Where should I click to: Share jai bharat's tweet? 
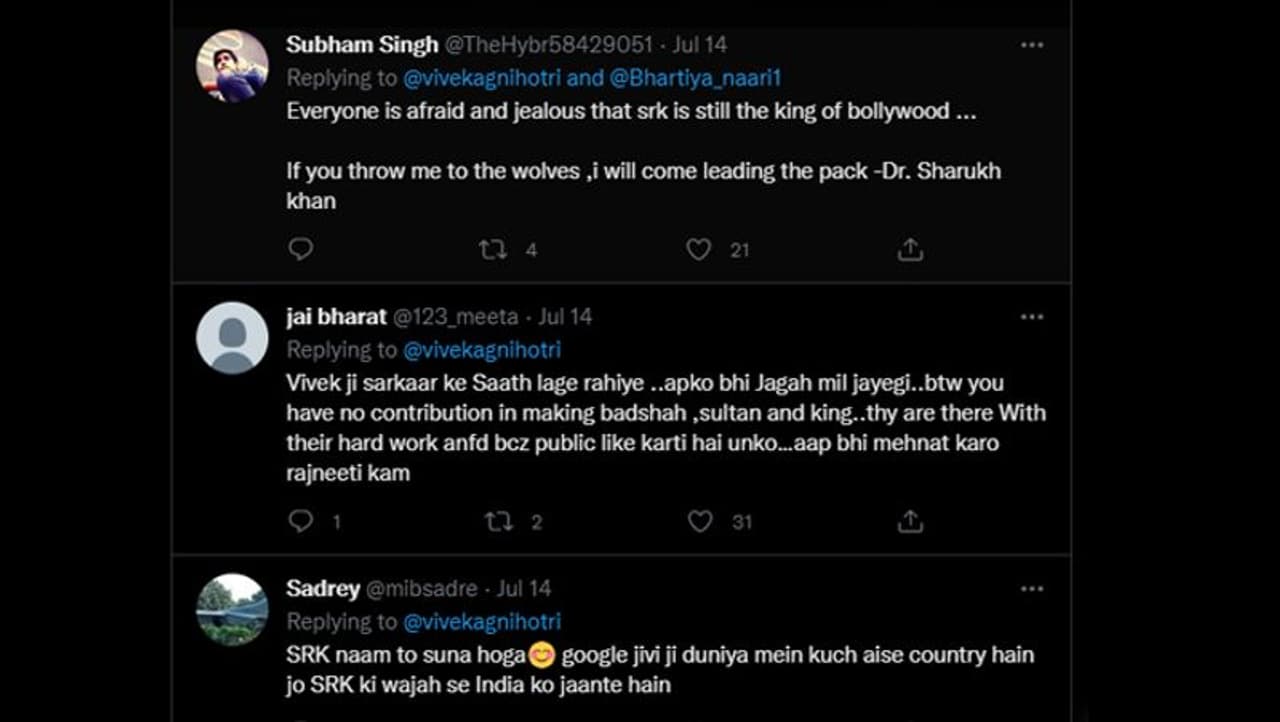point(909,521)
